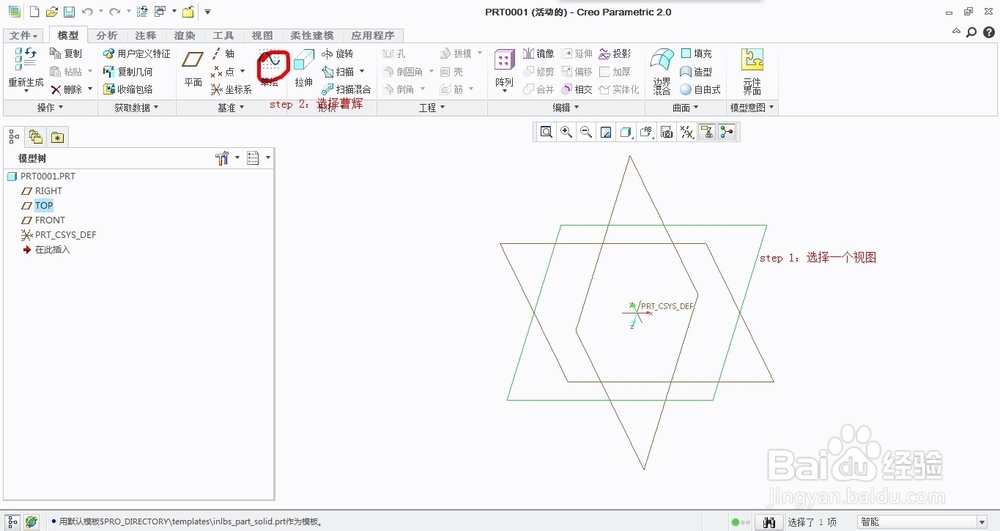Screen dimensions: 1000x531
Task: Create a datum 平面 plane
Action: pyautogui.click(x=193, y=69)
